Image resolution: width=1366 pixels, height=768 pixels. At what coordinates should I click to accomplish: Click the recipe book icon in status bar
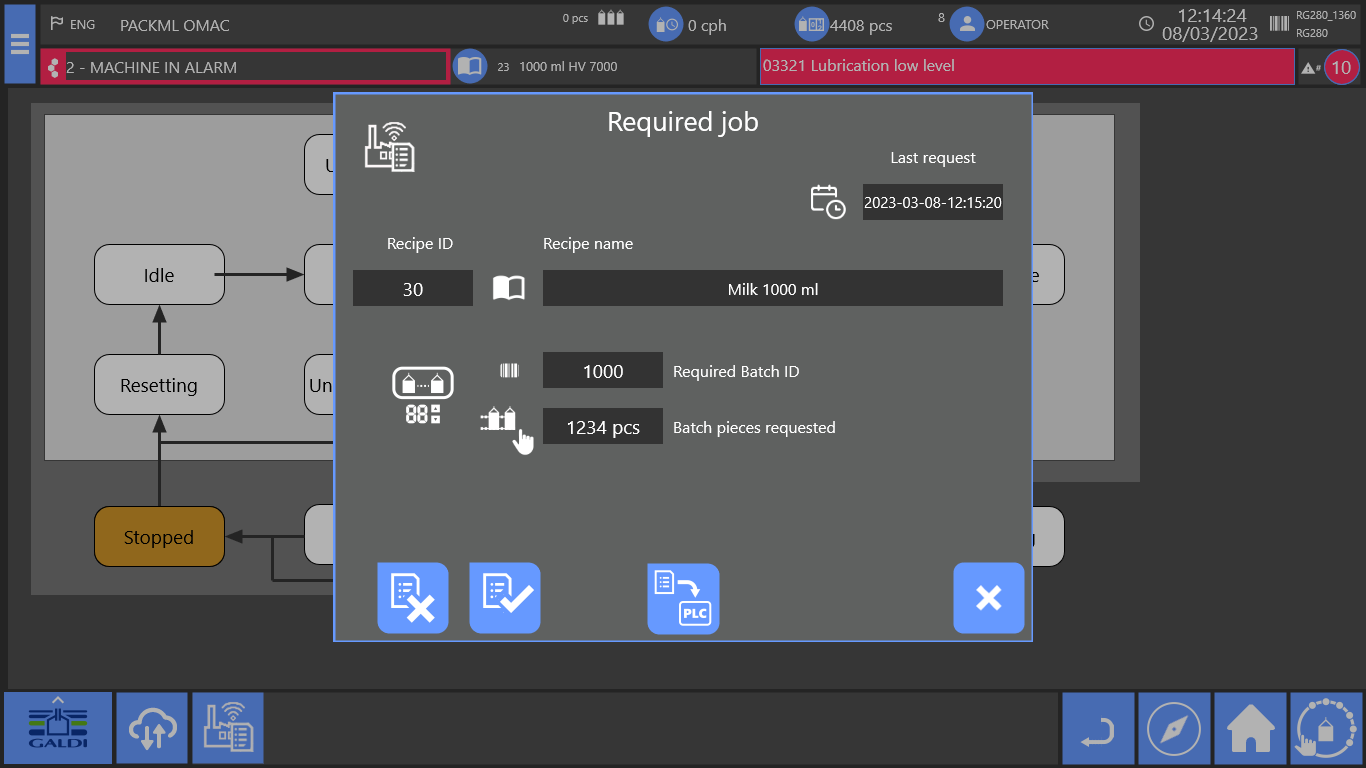click(x=470, y=67)
